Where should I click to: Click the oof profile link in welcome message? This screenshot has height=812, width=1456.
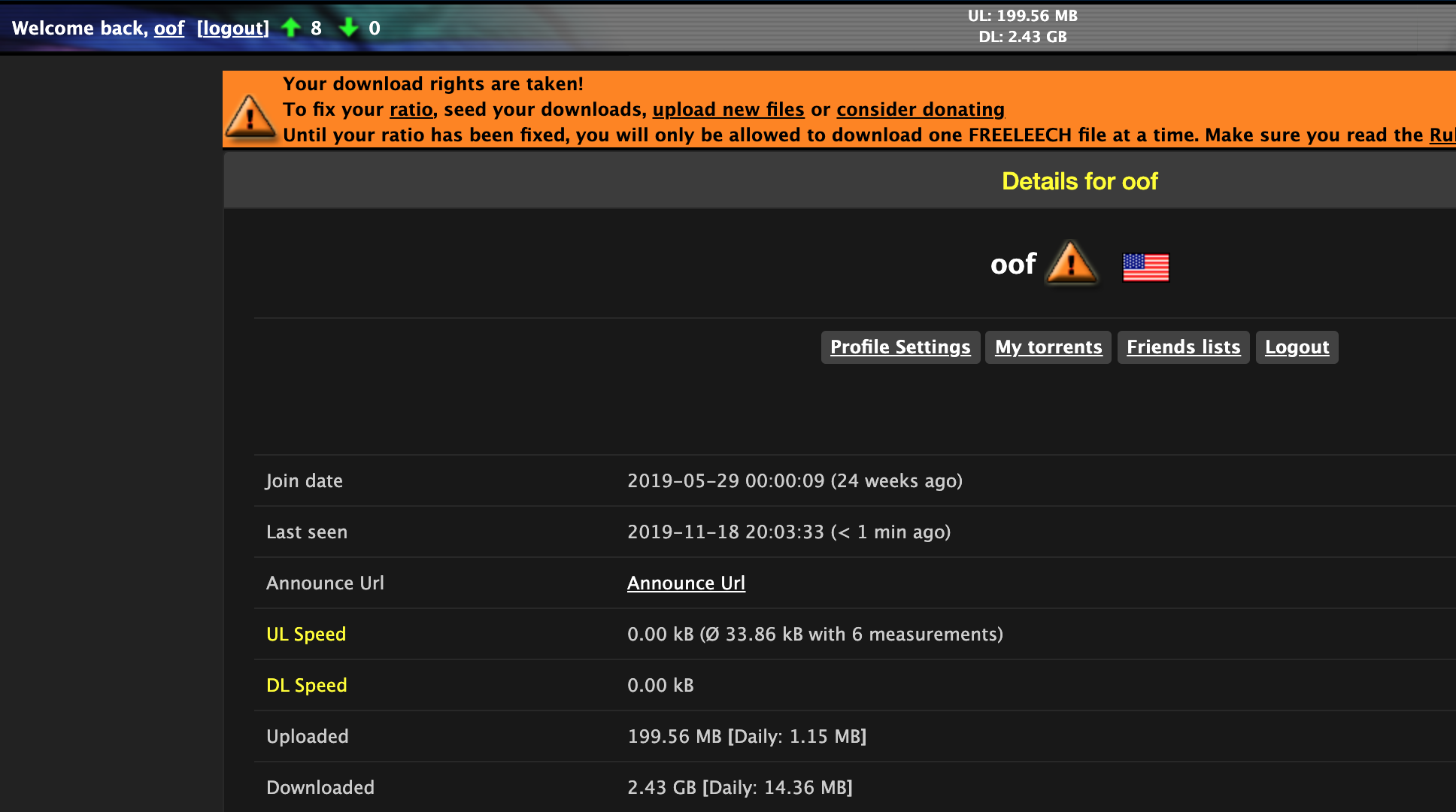tap(168, 28)
